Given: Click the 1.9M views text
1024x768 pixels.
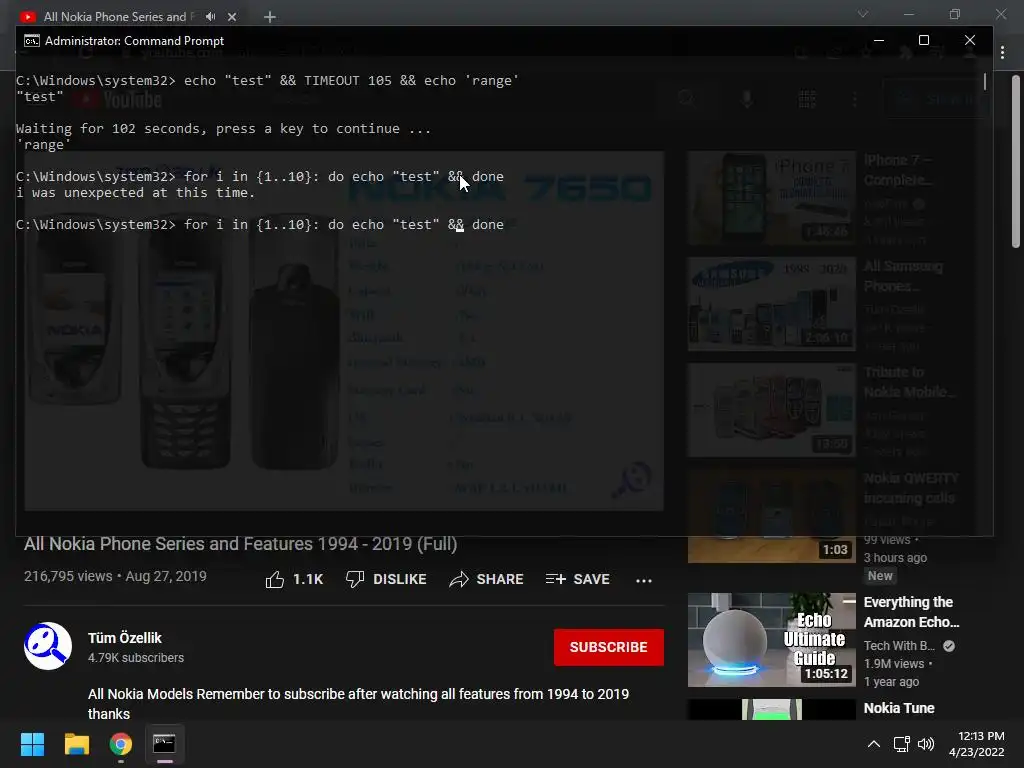Looking at the screenshot, I should (x=893, y=664).
